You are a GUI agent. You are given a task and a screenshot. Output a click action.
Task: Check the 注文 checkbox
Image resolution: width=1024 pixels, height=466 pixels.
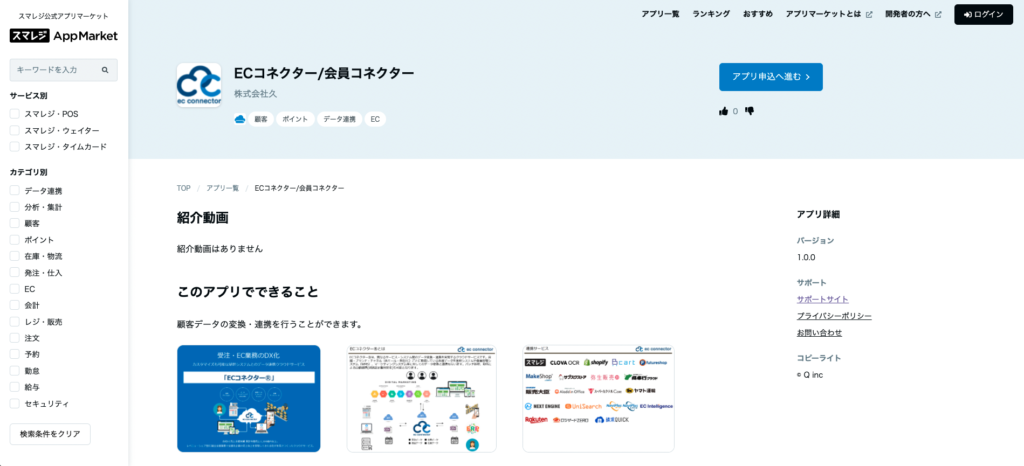click(14, 338)
